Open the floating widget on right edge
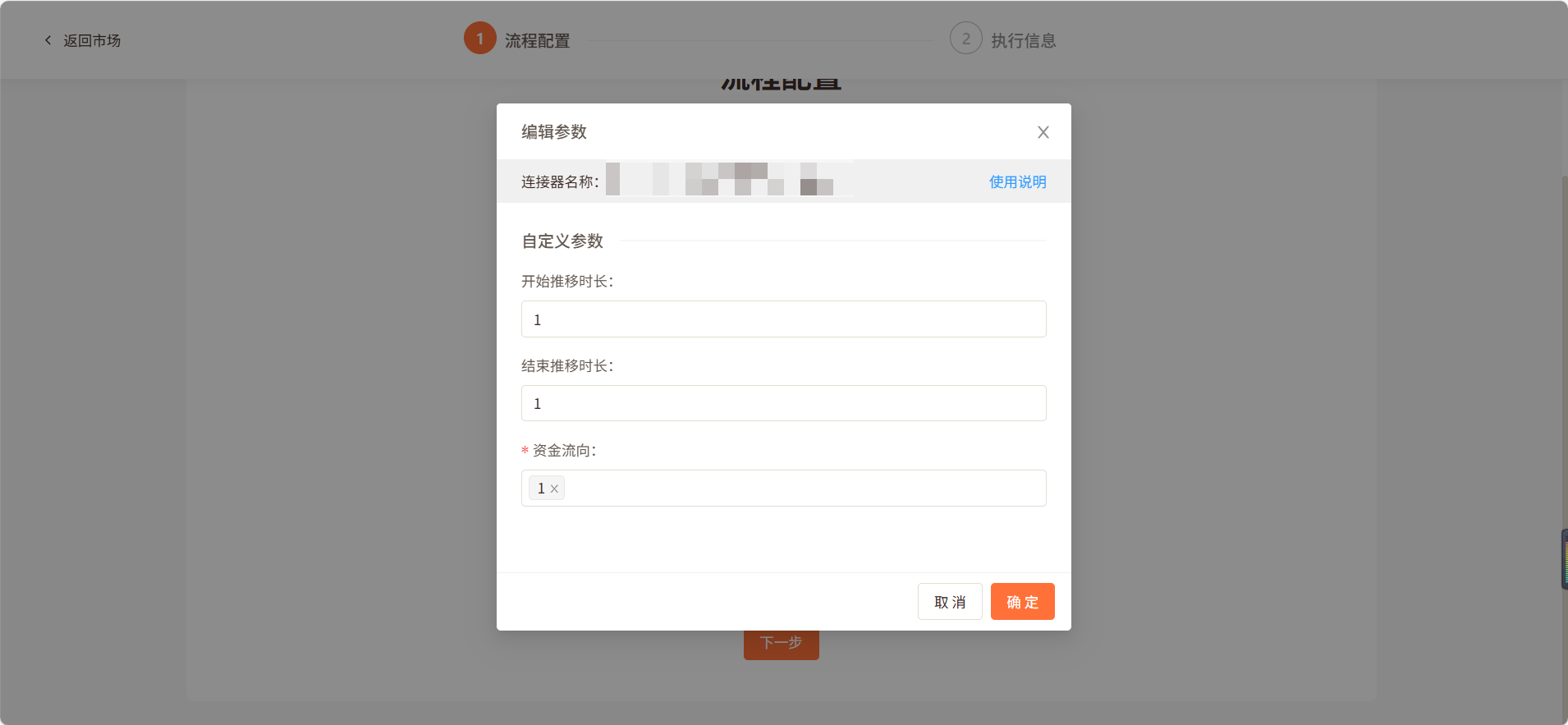The width and height of the screenshot is (1568, 725). pos(1563,559)
